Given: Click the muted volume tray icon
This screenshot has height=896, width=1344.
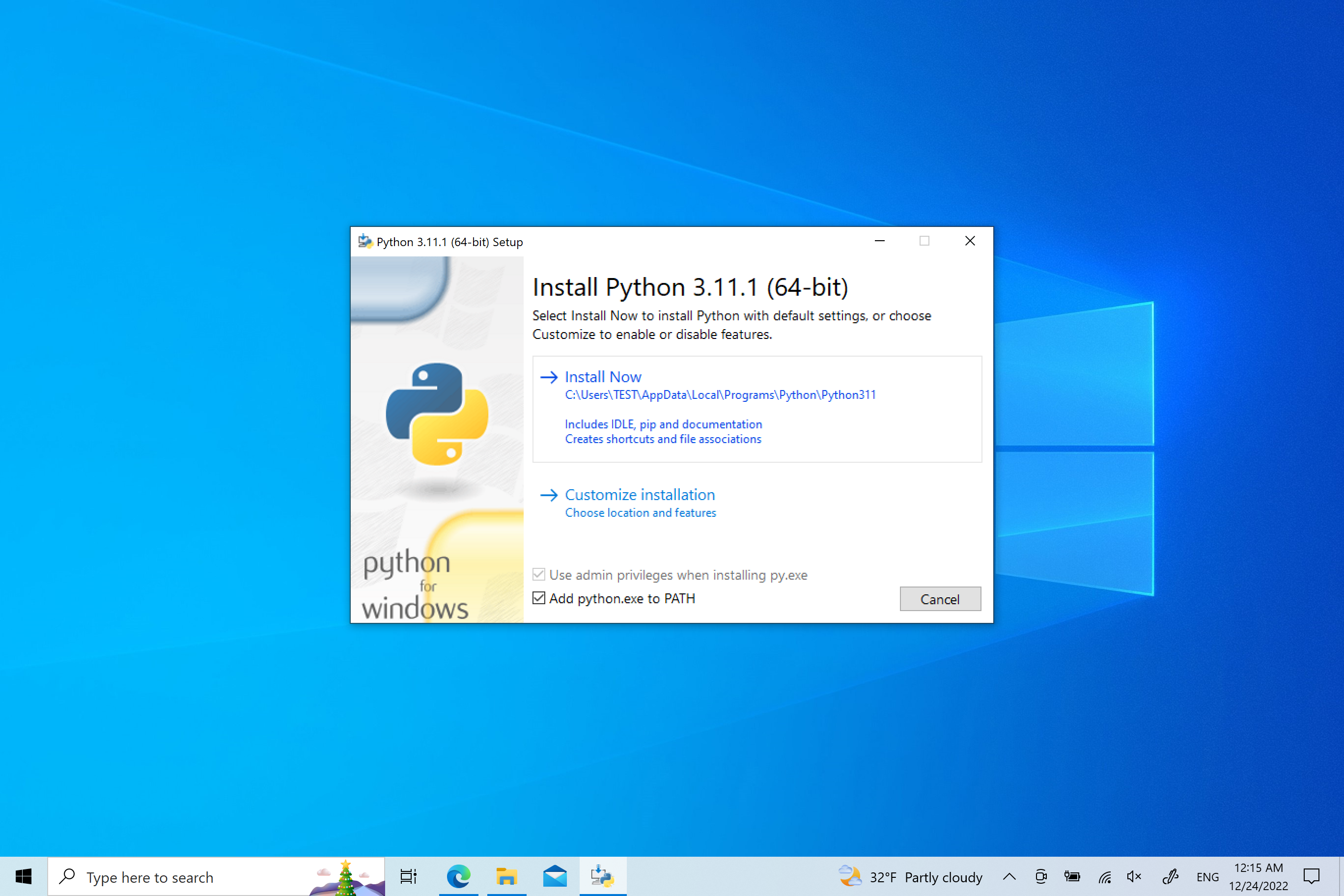Looking at the screenshot, I should tap(1134, 876).
